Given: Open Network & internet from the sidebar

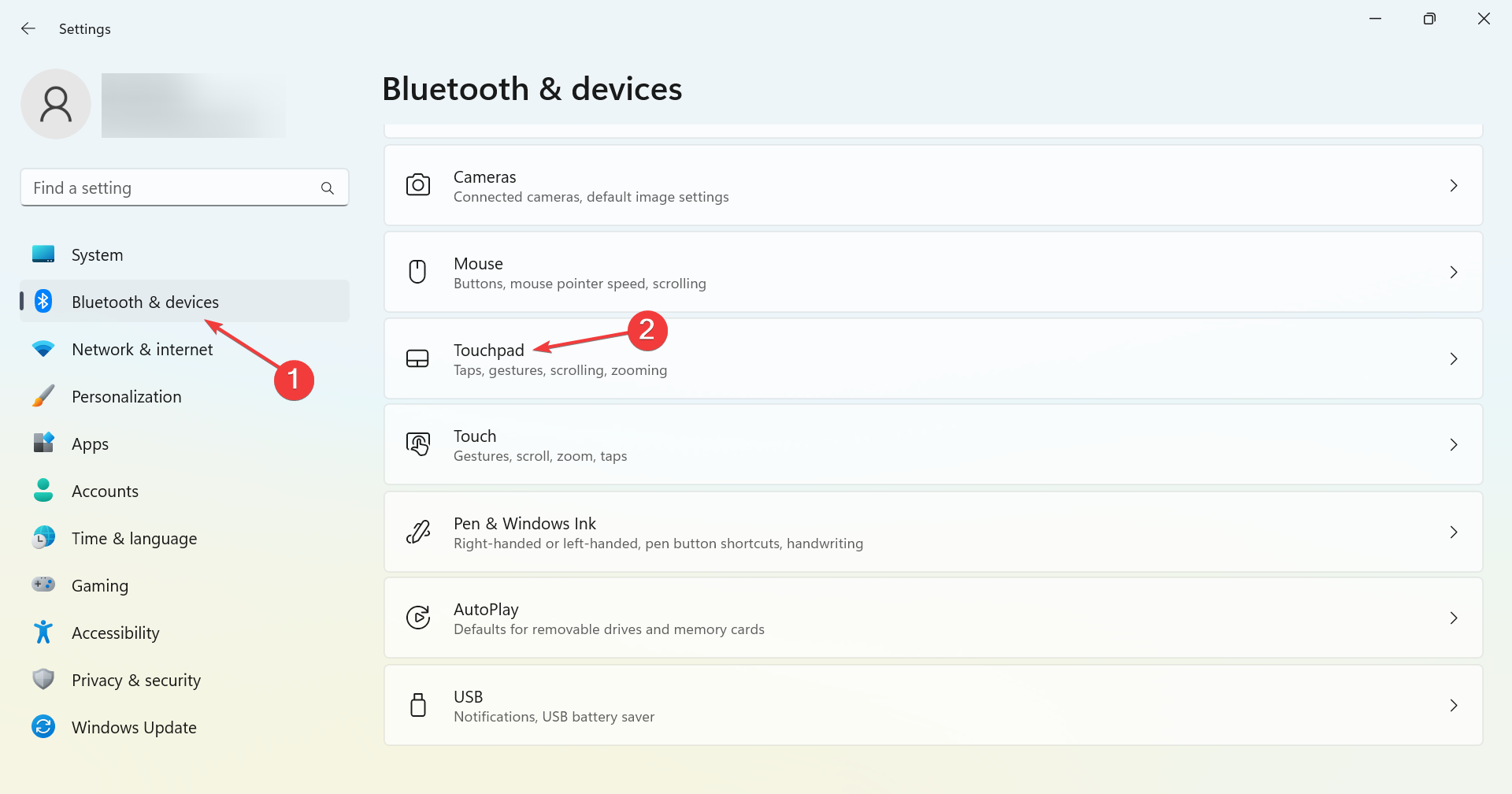Looking at the screenshot, I should click(x=143, y=349).
